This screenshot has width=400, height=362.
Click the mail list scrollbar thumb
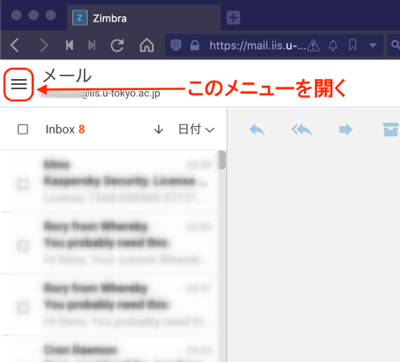point(222,160)
